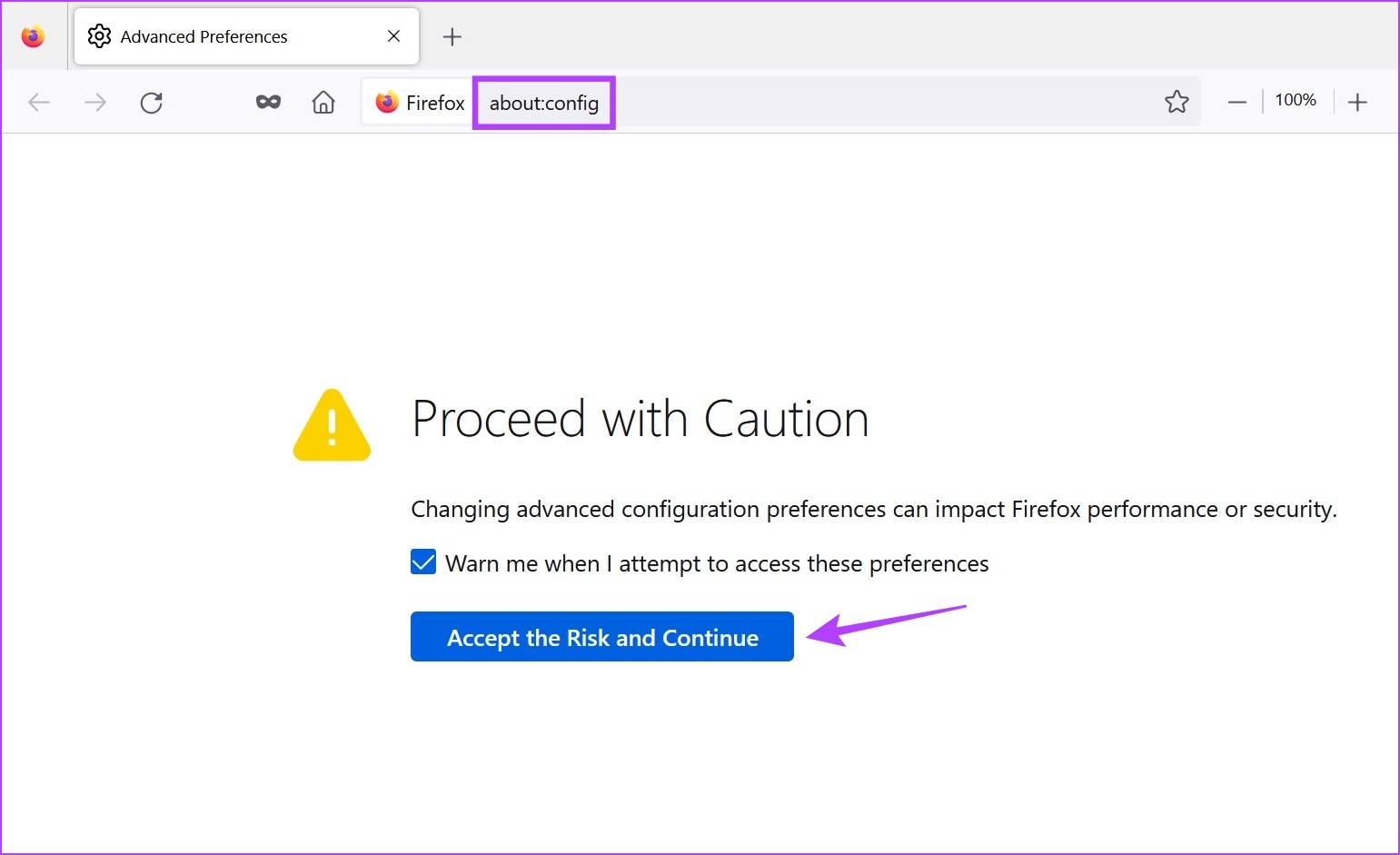Click the 100% zoom level indicator

[1296, 100]
